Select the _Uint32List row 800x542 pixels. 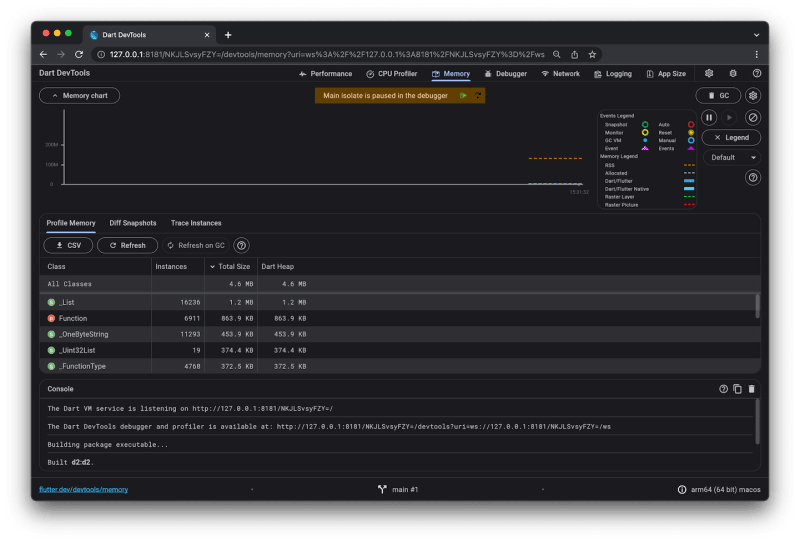pos(400,351)
